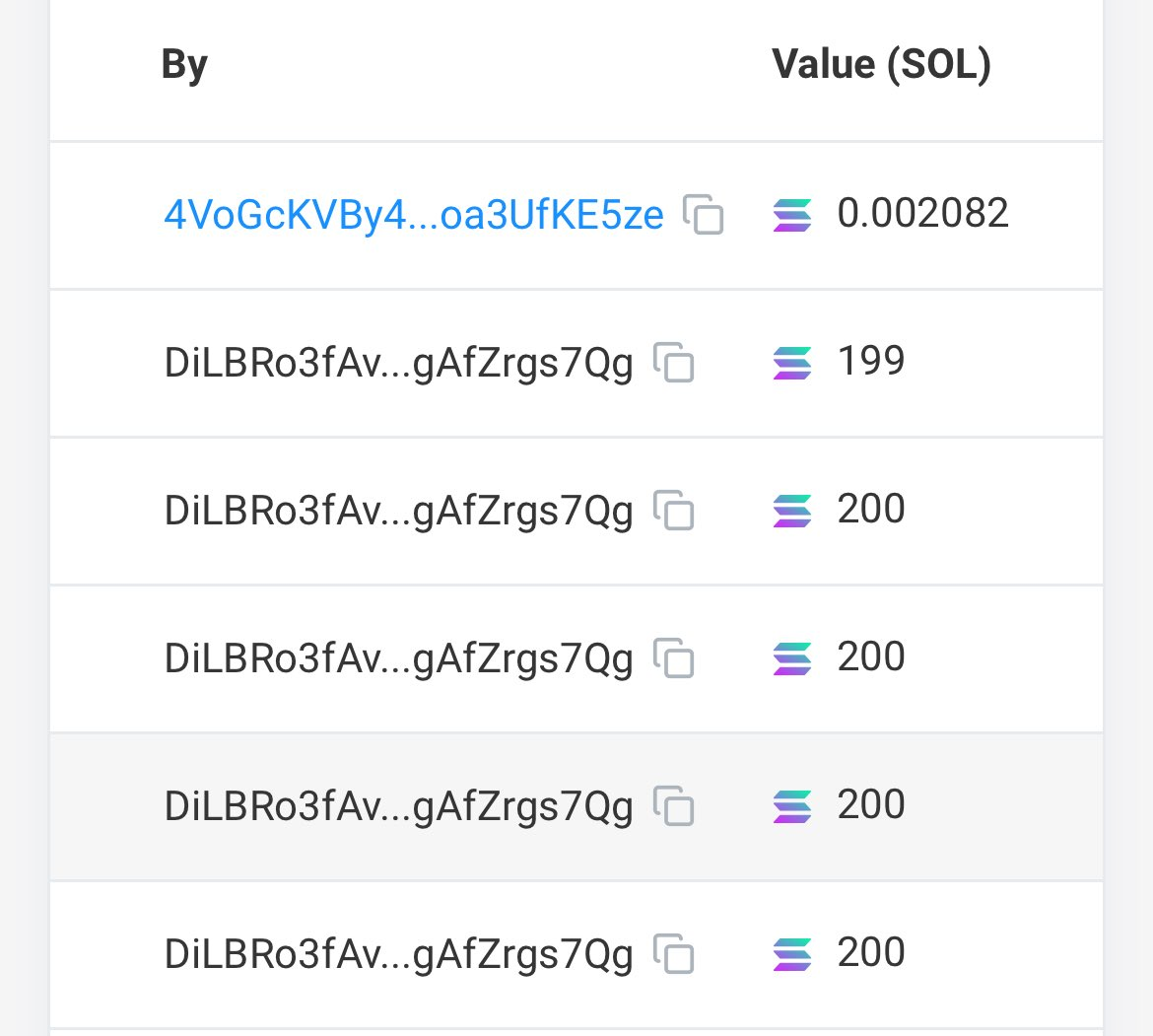This screenshot has width=1153, height=1036.
Task: Copy address in the bottom-most visible row
Action: (x=674, y=953)
